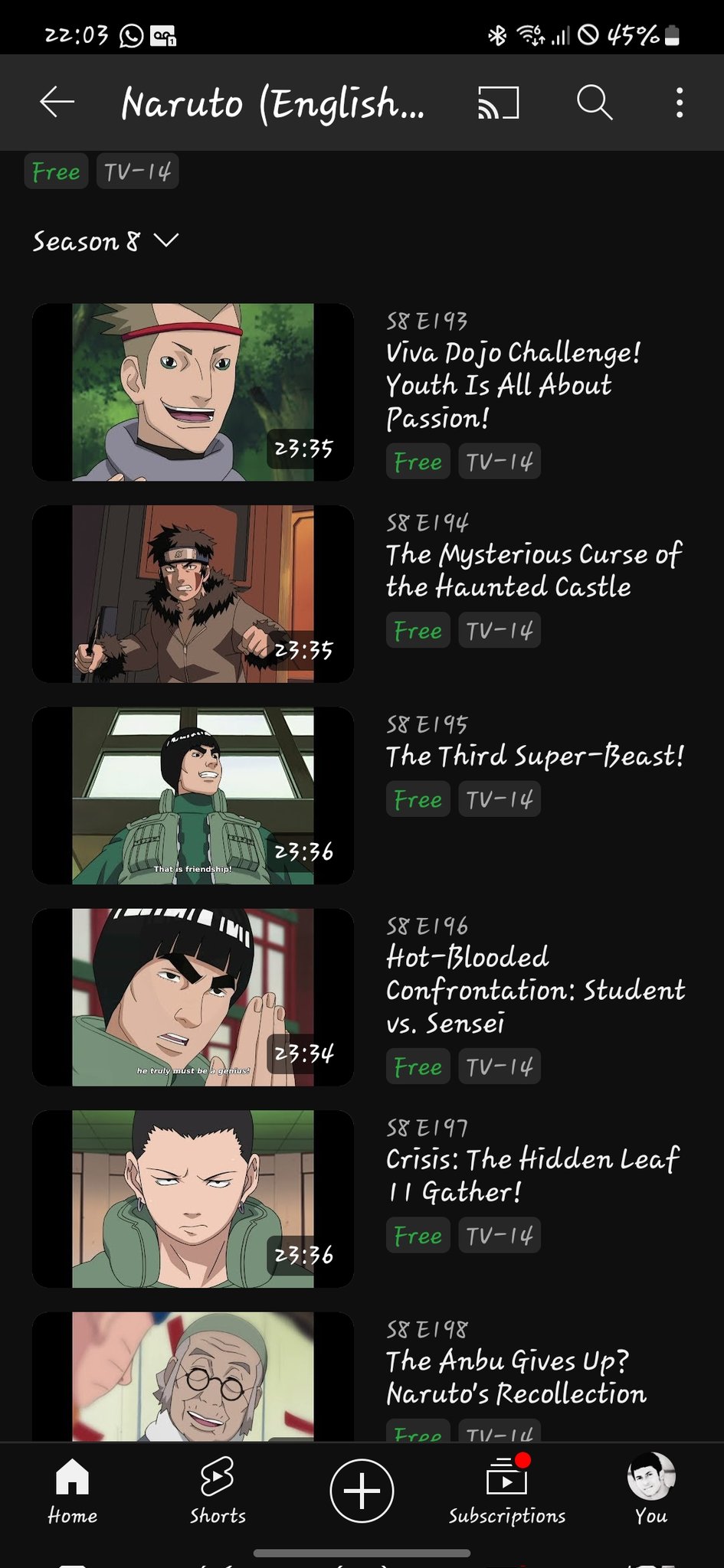The width and height of the screenshot is (724, 1568).
Task: Open the three-dot overflow menu
Action: (x=680, y=103)
